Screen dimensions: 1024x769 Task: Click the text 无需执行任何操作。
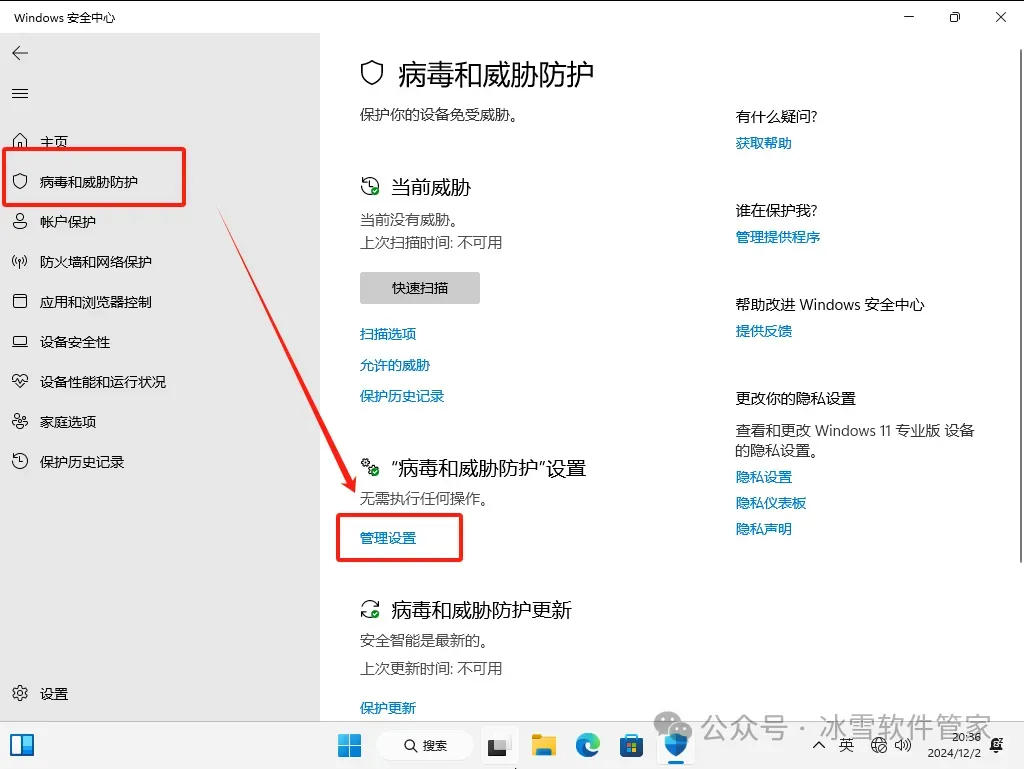(x=424, y=499)
